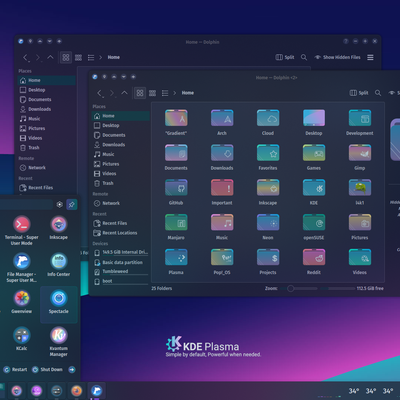Viewport: 400px width, 400px height.
Task: Open the Inkscape folder
Action: 268,192
